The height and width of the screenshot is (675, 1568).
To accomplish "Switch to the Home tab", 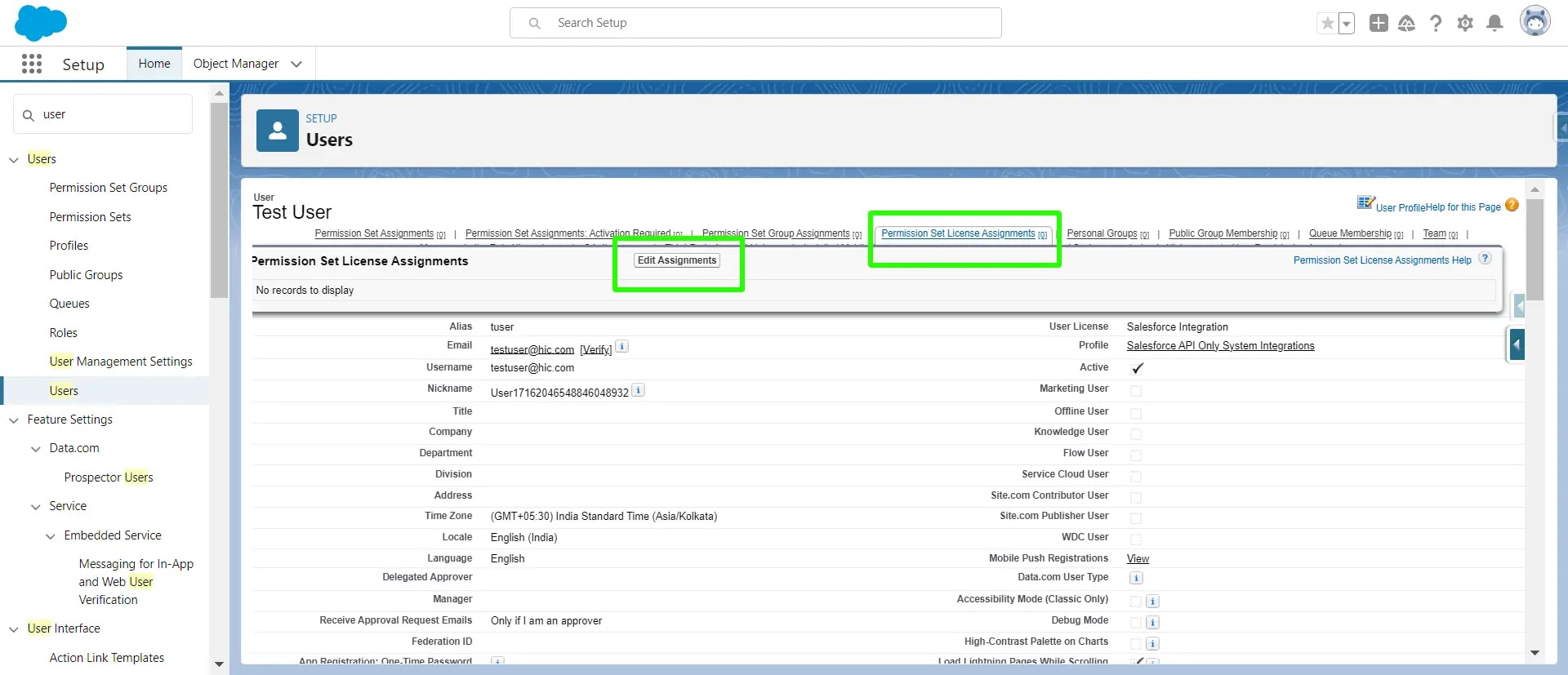I will pyautogui.click(x=154, y=64).
